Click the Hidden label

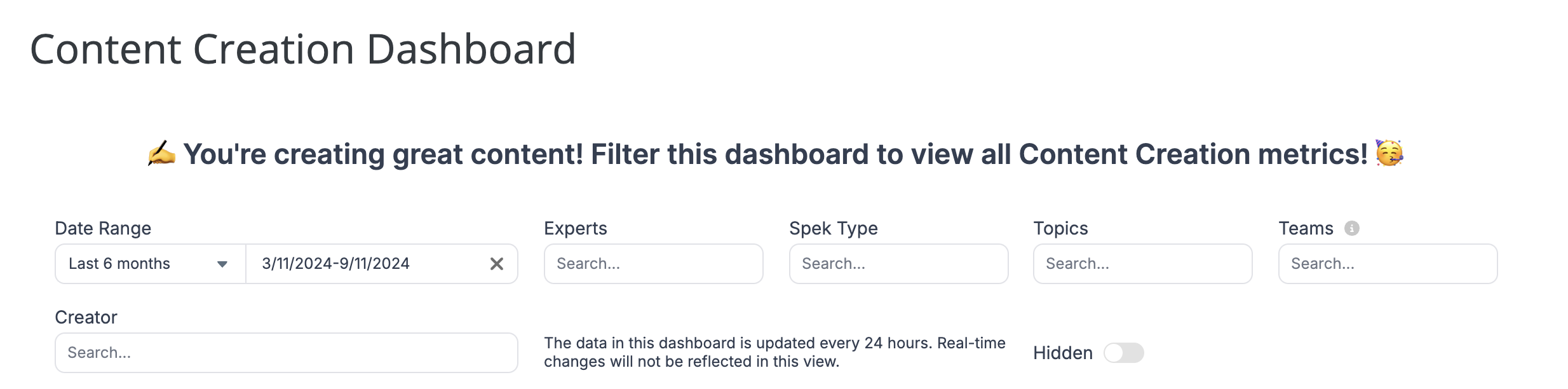(1063, 353)
